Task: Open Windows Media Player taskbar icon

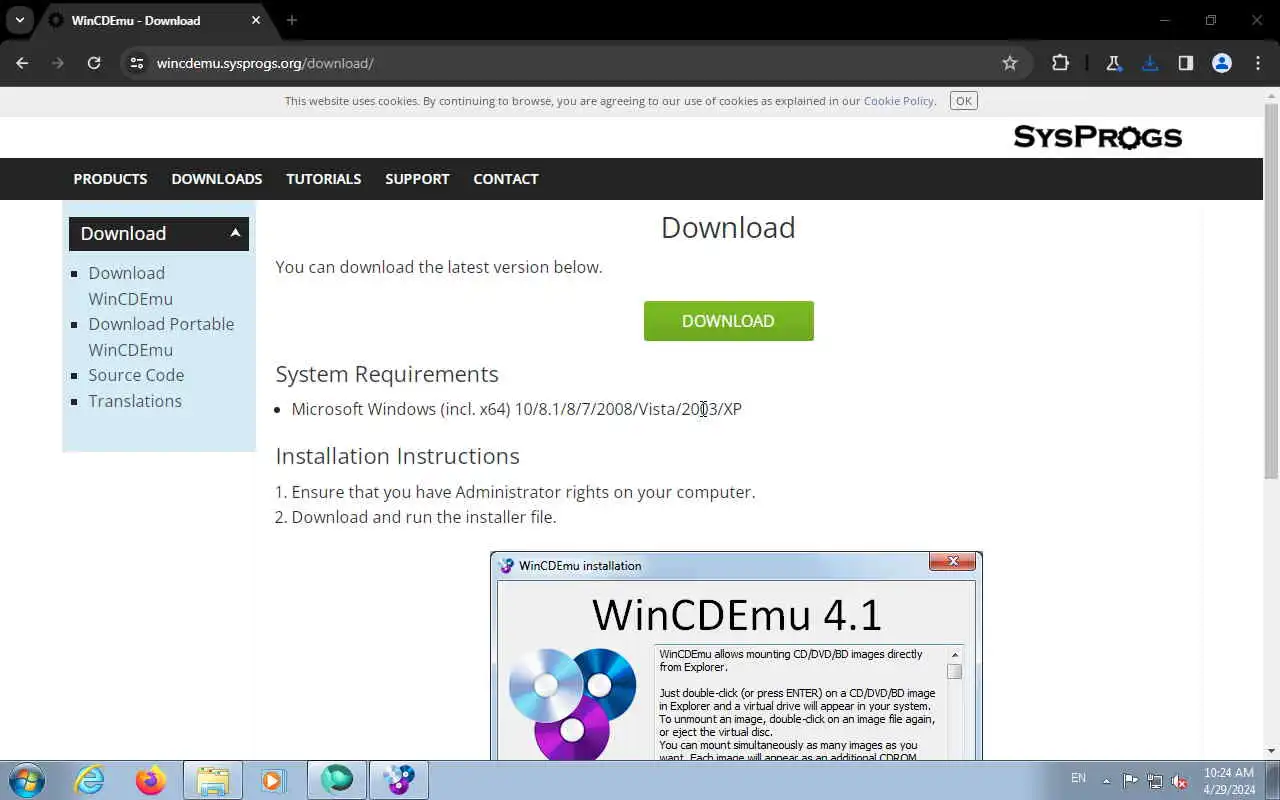Action: click(x=274, y=780)
